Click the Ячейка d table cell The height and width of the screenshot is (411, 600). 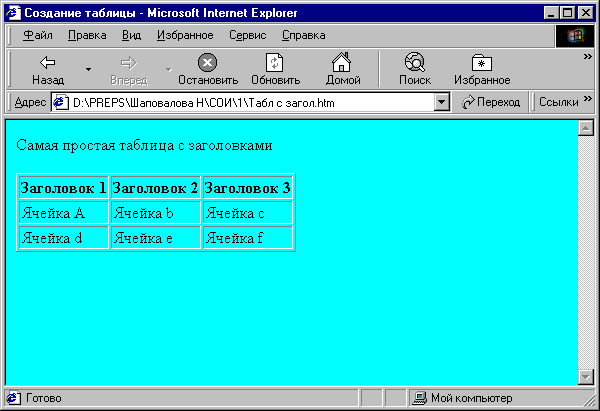64,238
